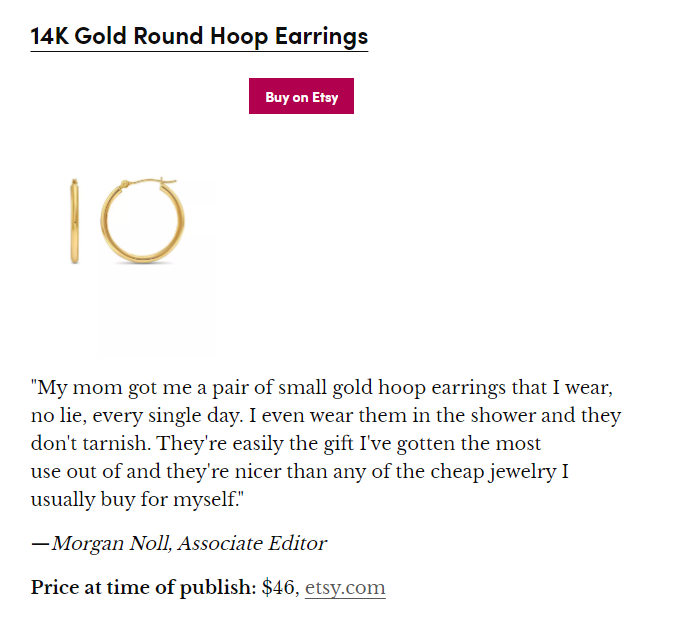Click the words 'Associate Editor' in the byline
This screenshot has height=627, width=691.
coord(252,543)
